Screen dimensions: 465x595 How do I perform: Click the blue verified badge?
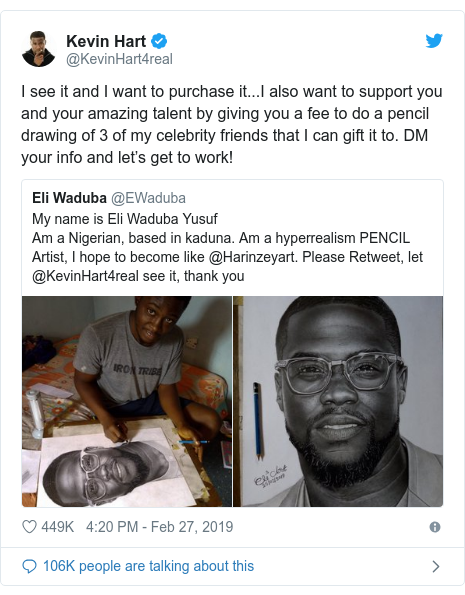point(159,41)
